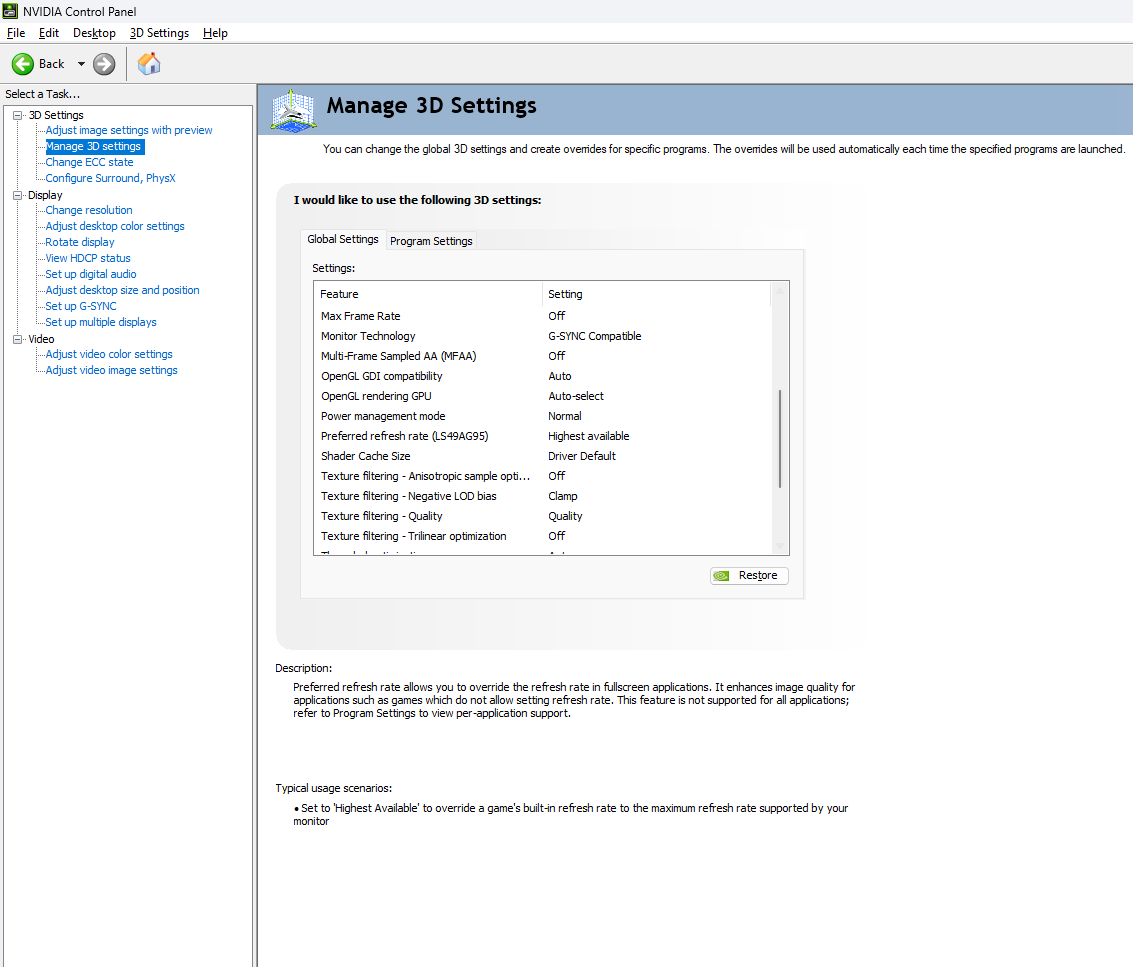Image resolution: width=1133 pixels, height=967 pixels.
Task: Click the Driver Default setting value
Action: 582,456
